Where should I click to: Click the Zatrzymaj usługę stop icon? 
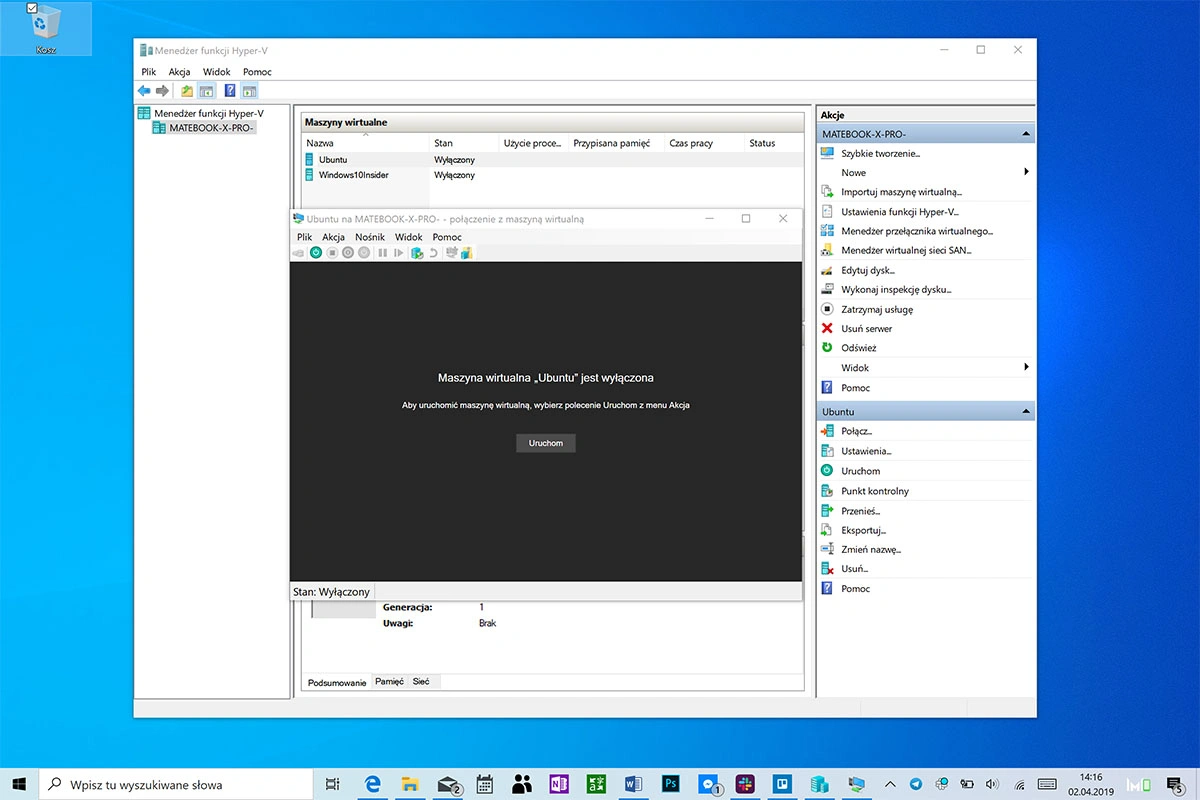tap(827, 309)
